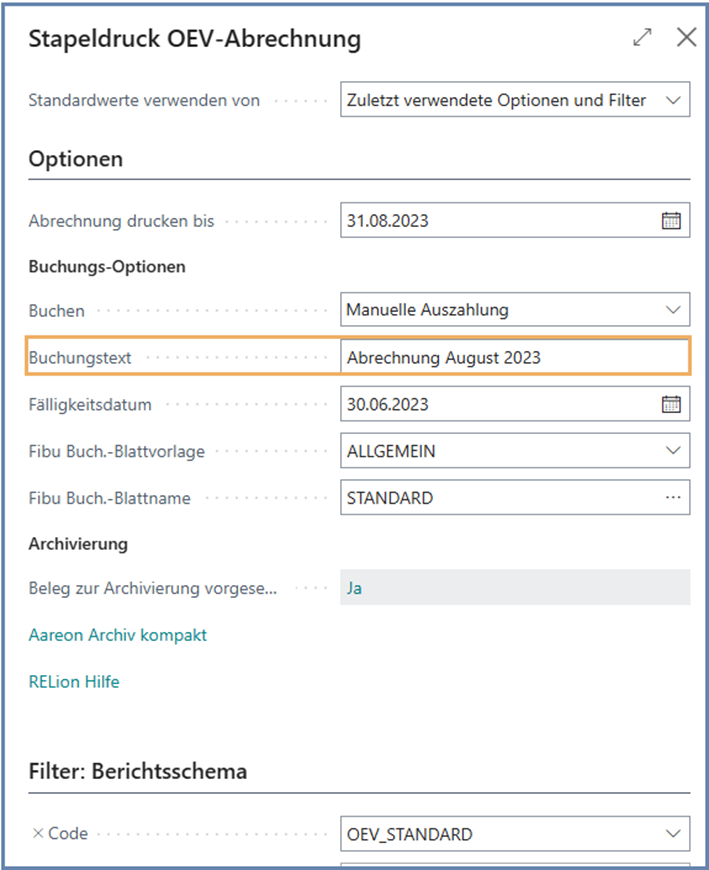The width and height of the screenshot is (709, 870).
Task: Open the Buchen dropdown showing Manuelle Auszahlung
Action: point(674,310)
